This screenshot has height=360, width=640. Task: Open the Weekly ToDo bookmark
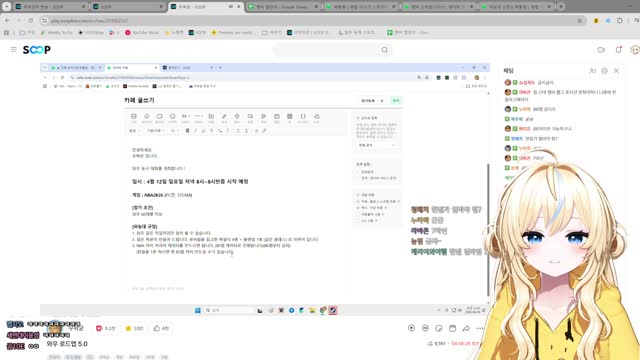click(56, 32)
